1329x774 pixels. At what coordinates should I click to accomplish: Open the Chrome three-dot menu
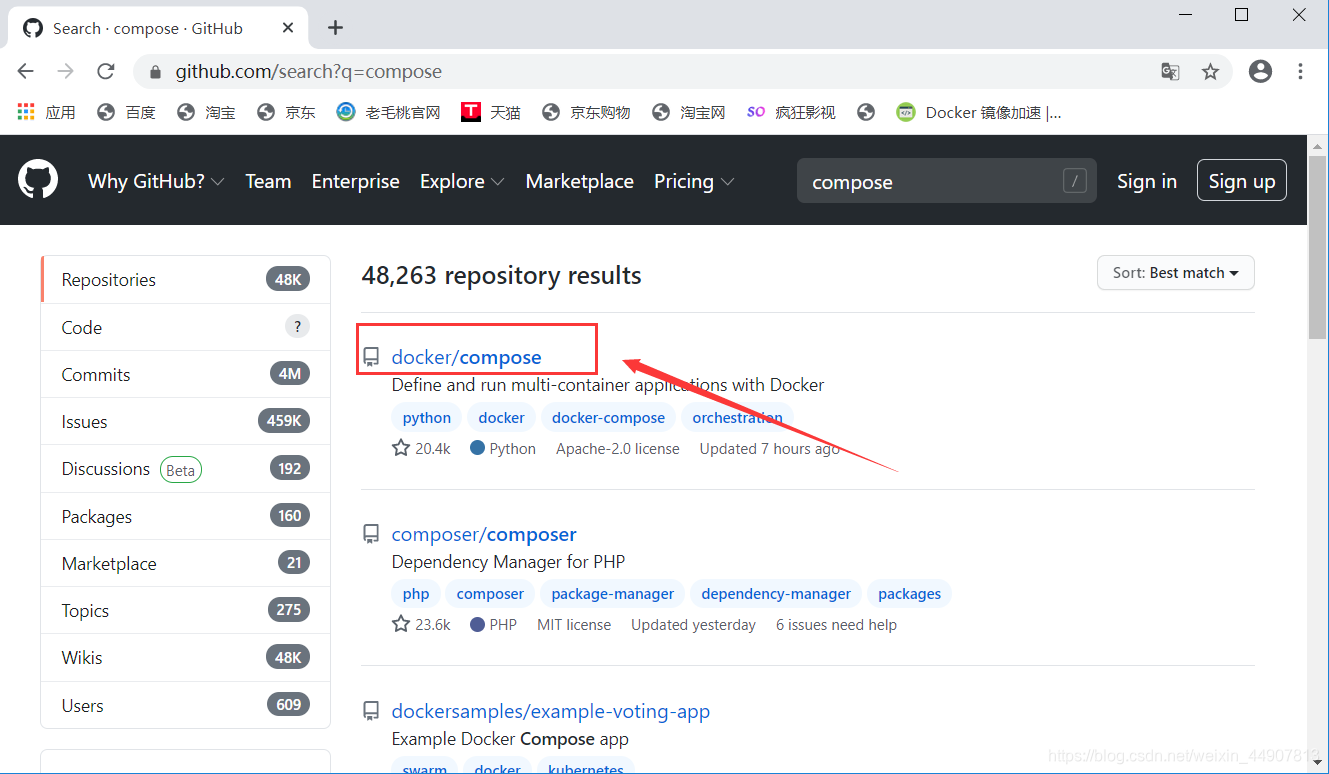tap(1300, 71)
